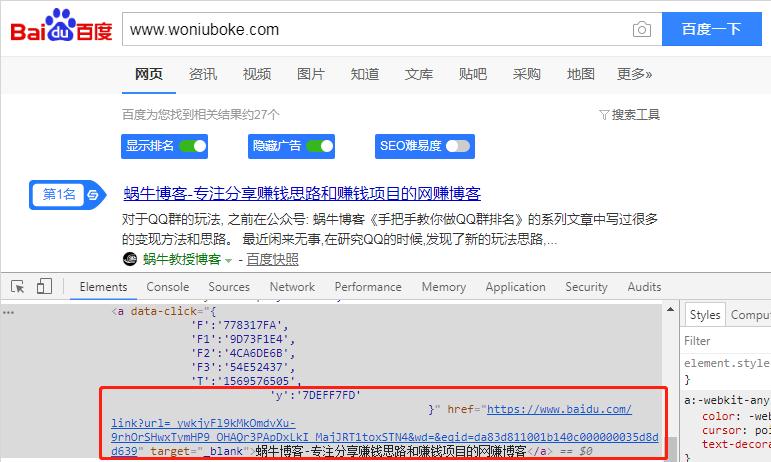The height and width of the screenshot is (462, 771).
Task: Switch to the 视频 tab
Action: click(x=257, y=74)
